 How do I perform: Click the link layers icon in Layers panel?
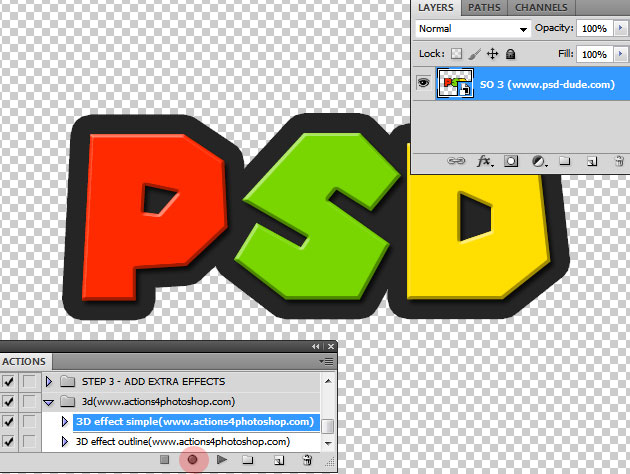tap(456, 161)
